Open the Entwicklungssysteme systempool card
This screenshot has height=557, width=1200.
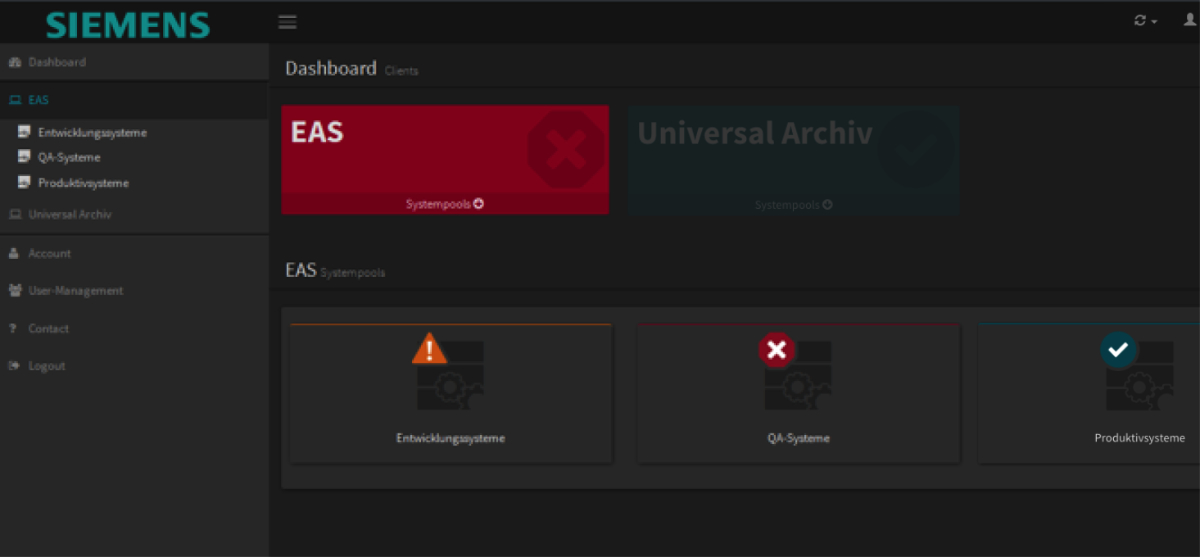(450, 393)
